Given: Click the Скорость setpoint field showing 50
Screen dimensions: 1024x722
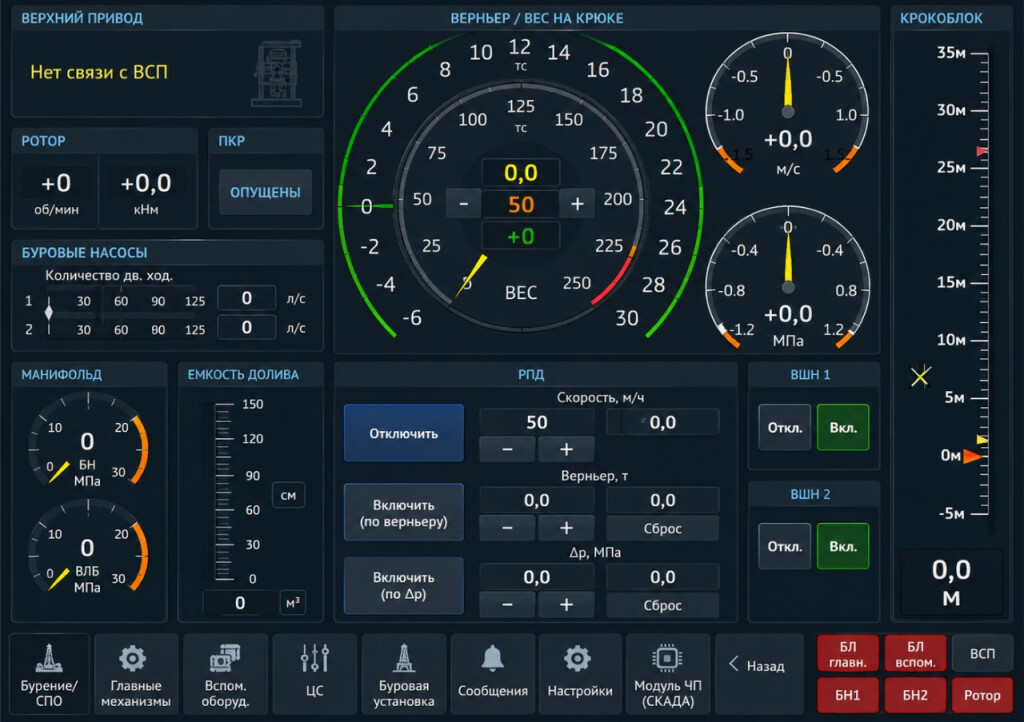Looking at the screenshot, I should point(537,422).
